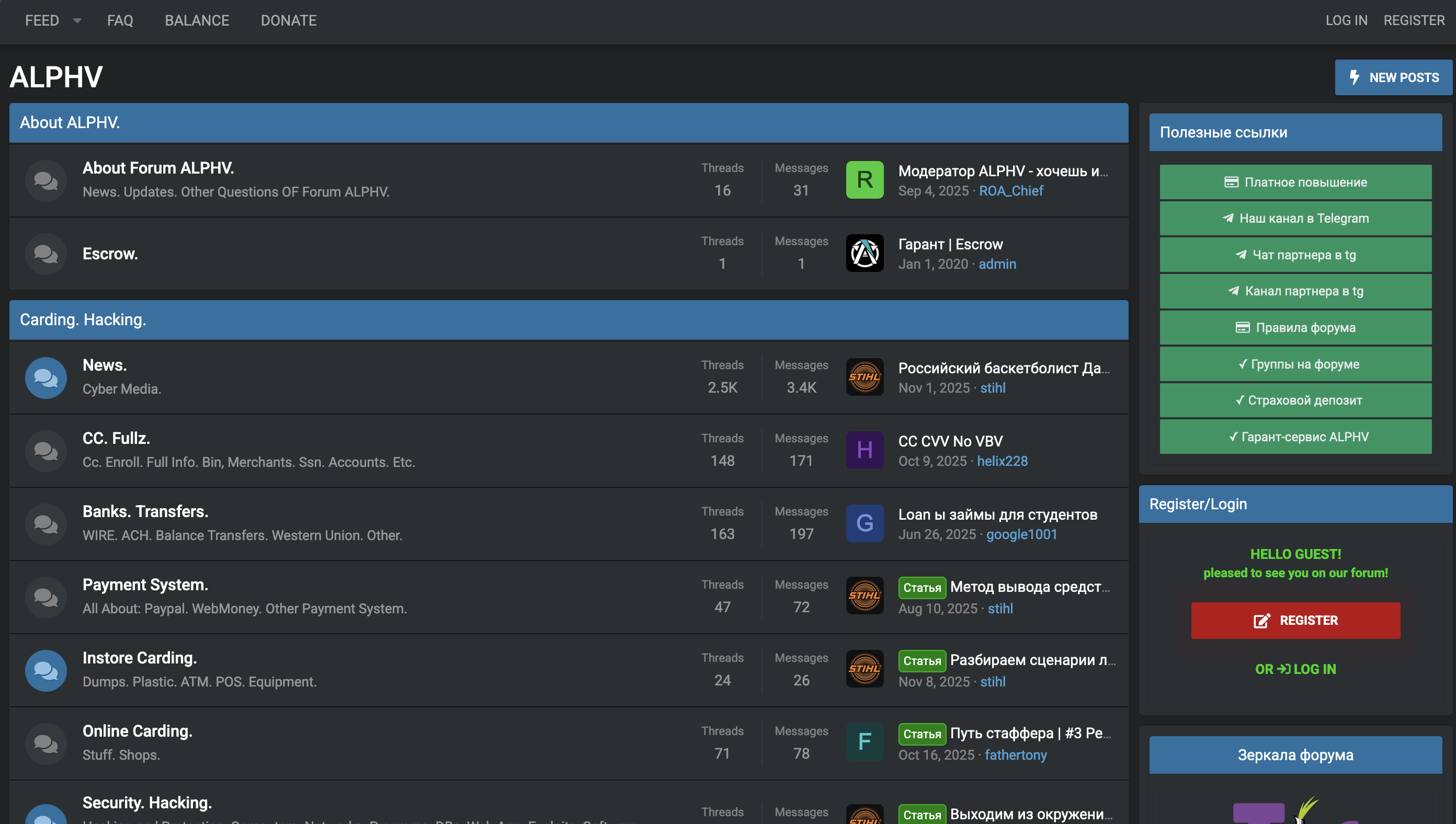Collapse the About ALPHV. category header
The height and width of the screenshot is (824, 1456).
(70, 122)
